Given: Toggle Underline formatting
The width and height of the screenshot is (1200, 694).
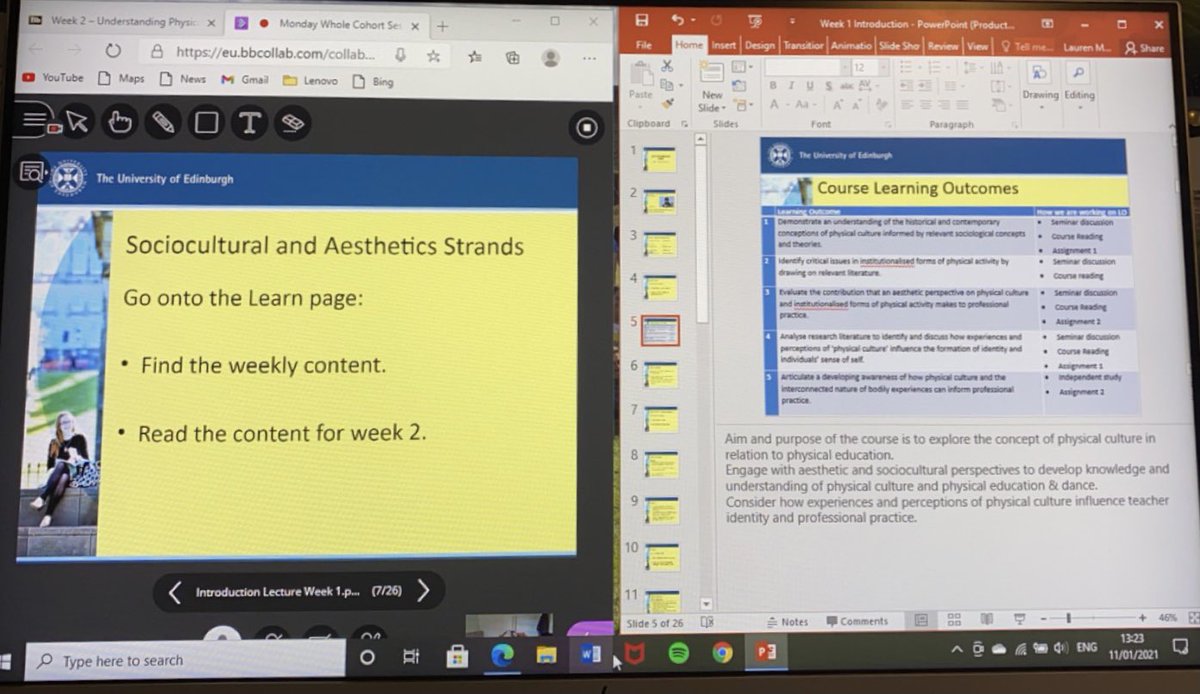Looking at the screenshot, I should (x=808, y=86).
